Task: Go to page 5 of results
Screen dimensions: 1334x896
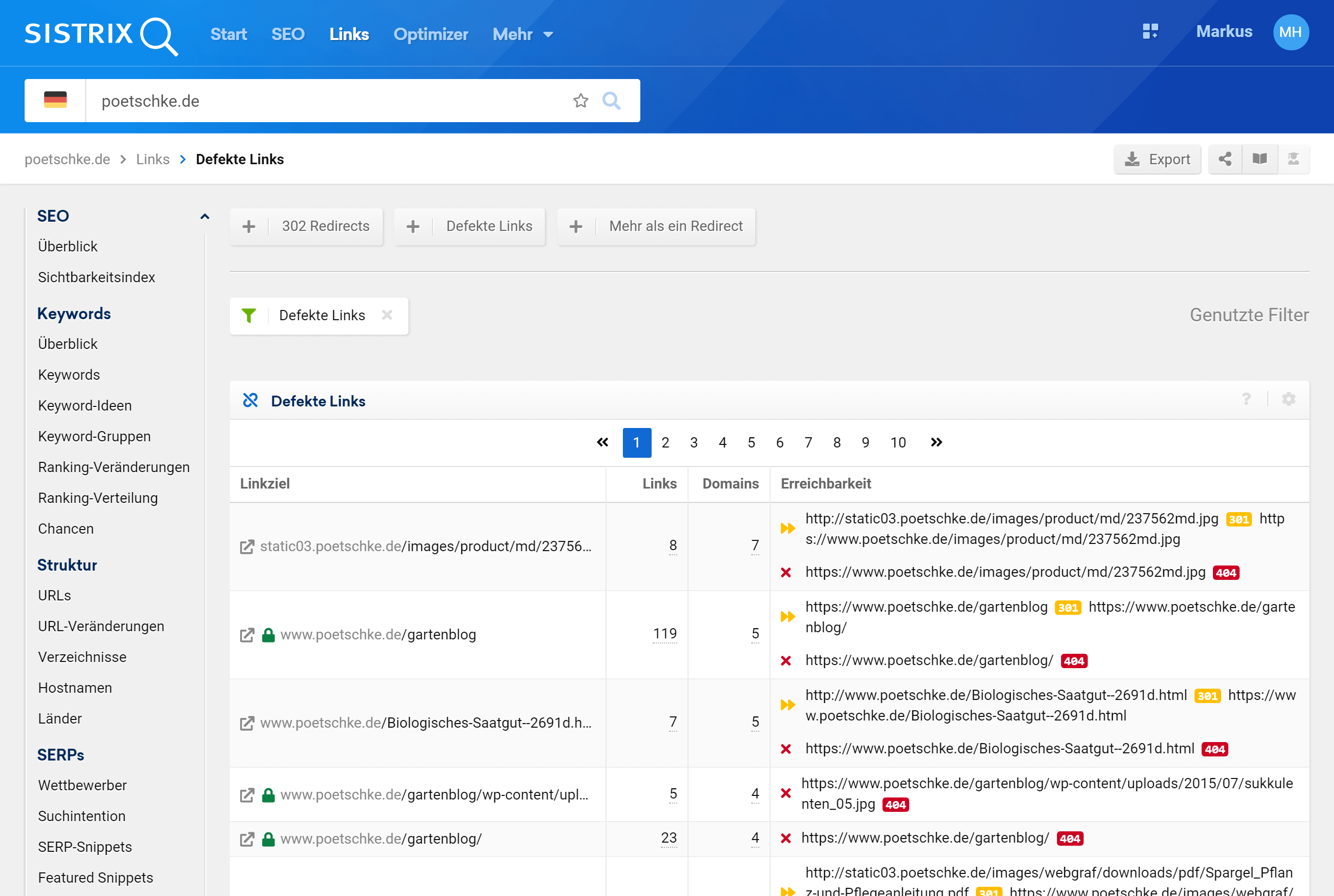Action: 751,442
